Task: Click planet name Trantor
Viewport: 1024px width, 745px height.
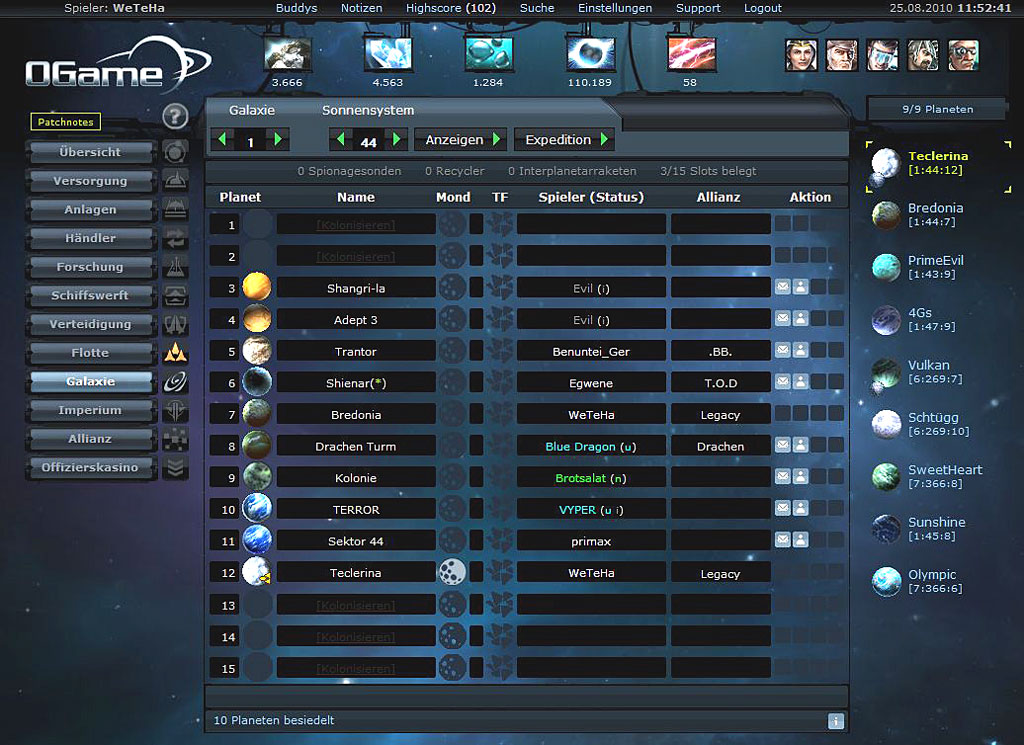Action: 356,352
